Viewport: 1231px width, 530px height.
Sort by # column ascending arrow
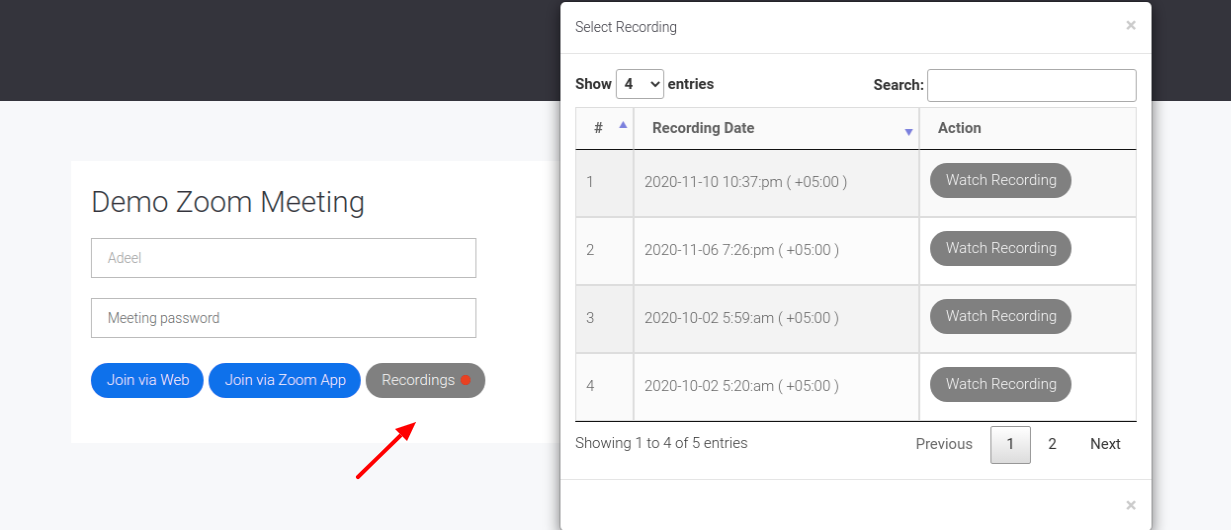[623, 125]
